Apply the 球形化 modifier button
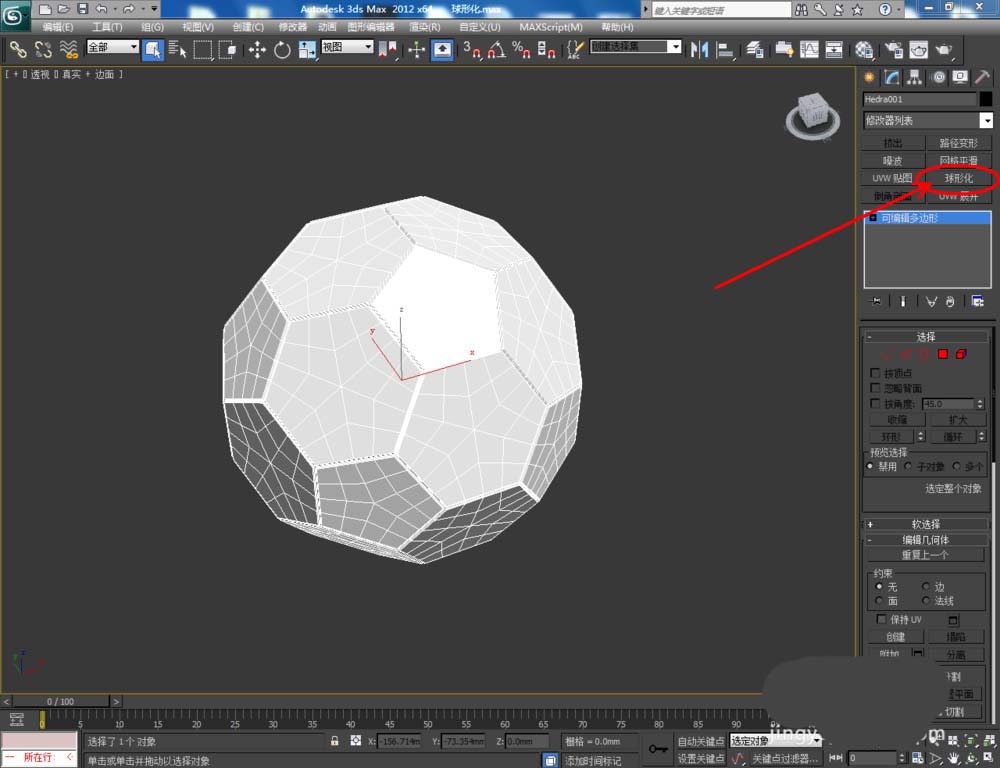Screen dimensions: 1000x768 tap(958, 178)
